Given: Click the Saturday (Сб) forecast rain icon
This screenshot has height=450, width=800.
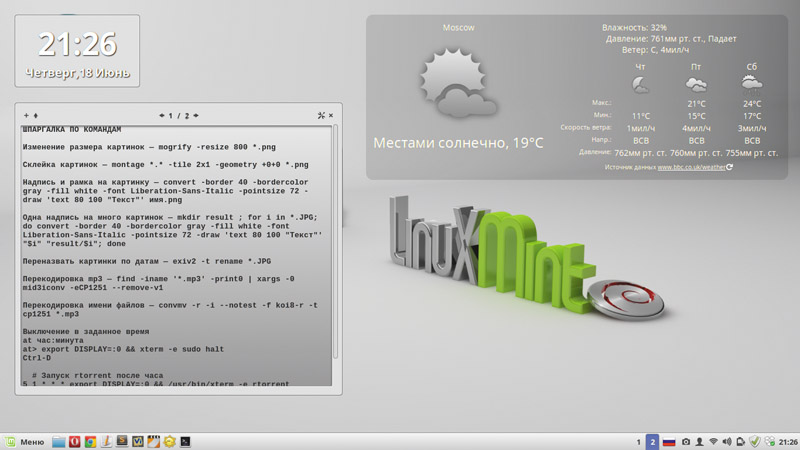Looking at the screenshot, I should coord(752,84).
